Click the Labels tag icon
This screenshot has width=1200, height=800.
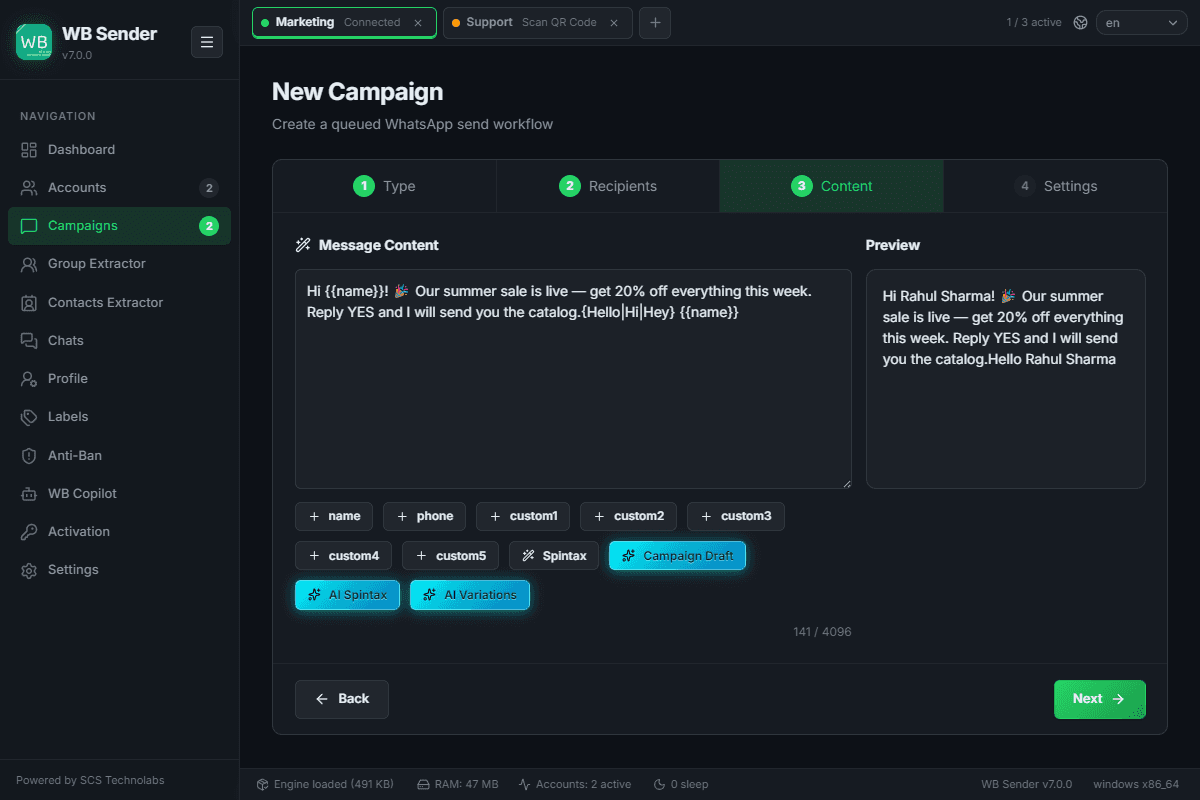[29, 417]
